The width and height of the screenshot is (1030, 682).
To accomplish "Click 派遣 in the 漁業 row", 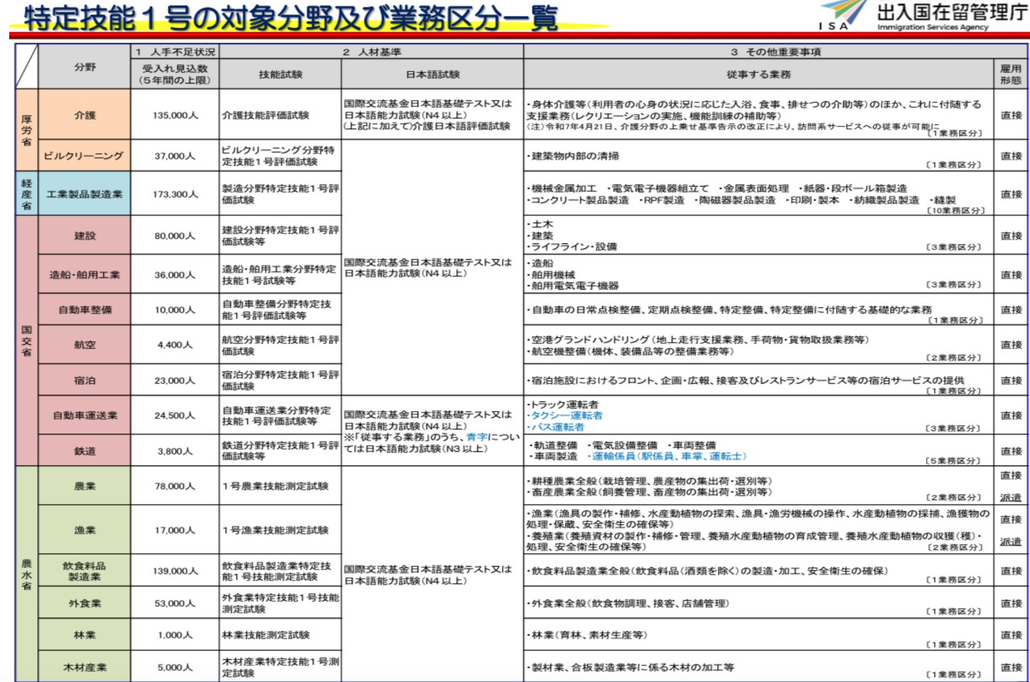I will pos(1010,541).
